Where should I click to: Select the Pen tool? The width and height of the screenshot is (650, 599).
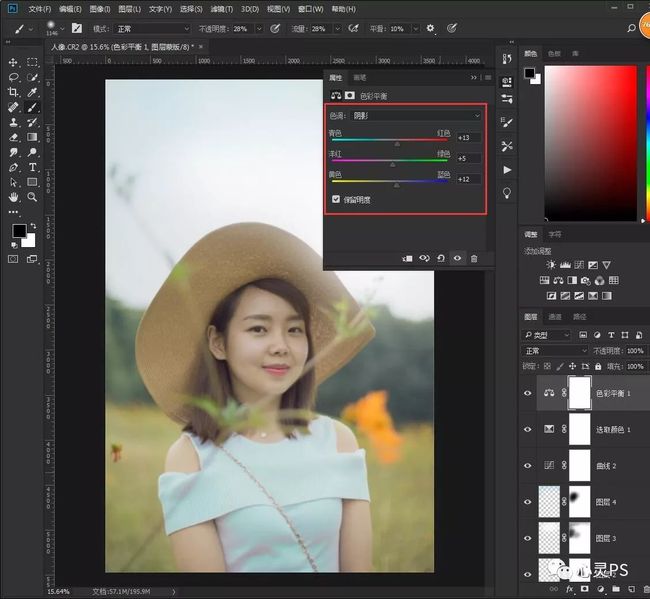pyautogui.click(x=13, y=167)
